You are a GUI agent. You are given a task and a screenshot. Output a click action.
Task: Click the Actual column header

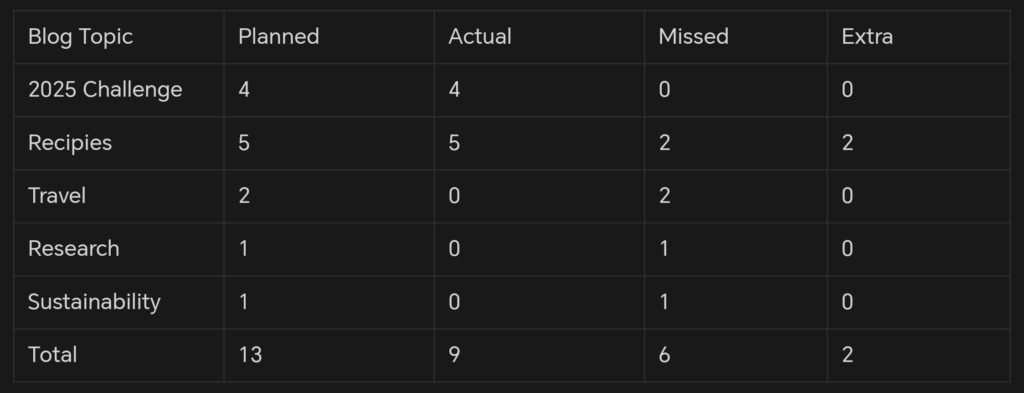click(x=480, y=37)
